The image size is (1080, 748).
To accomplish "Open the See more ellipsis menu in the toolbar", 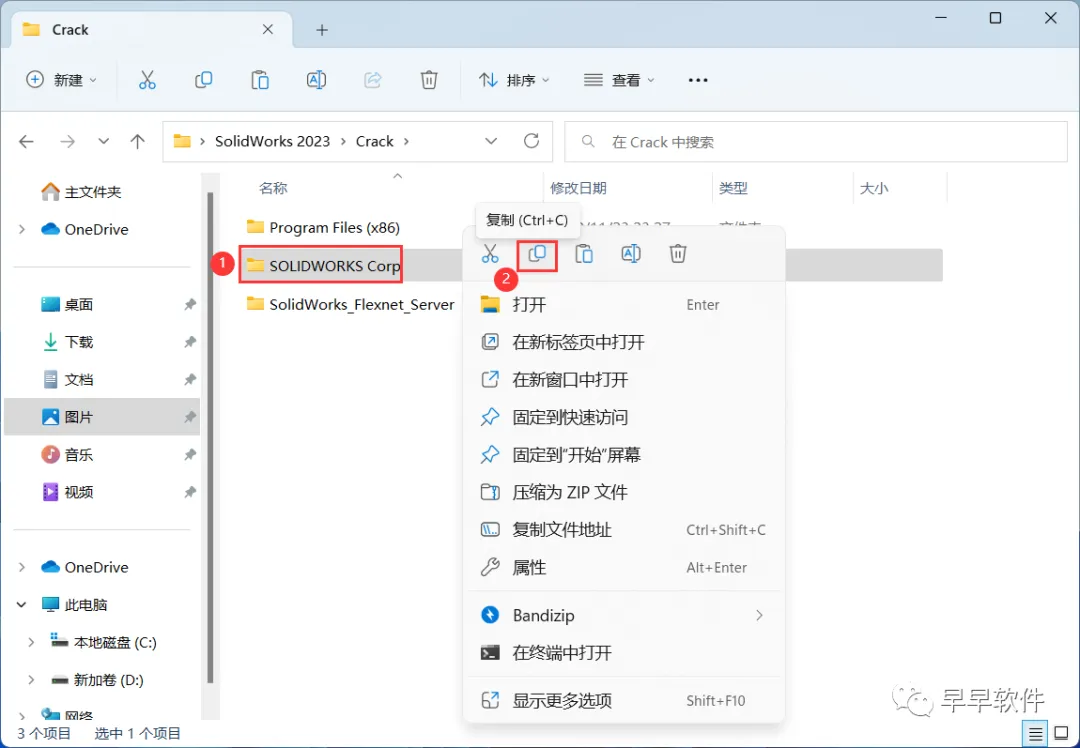I will click(x=698, y=80).
